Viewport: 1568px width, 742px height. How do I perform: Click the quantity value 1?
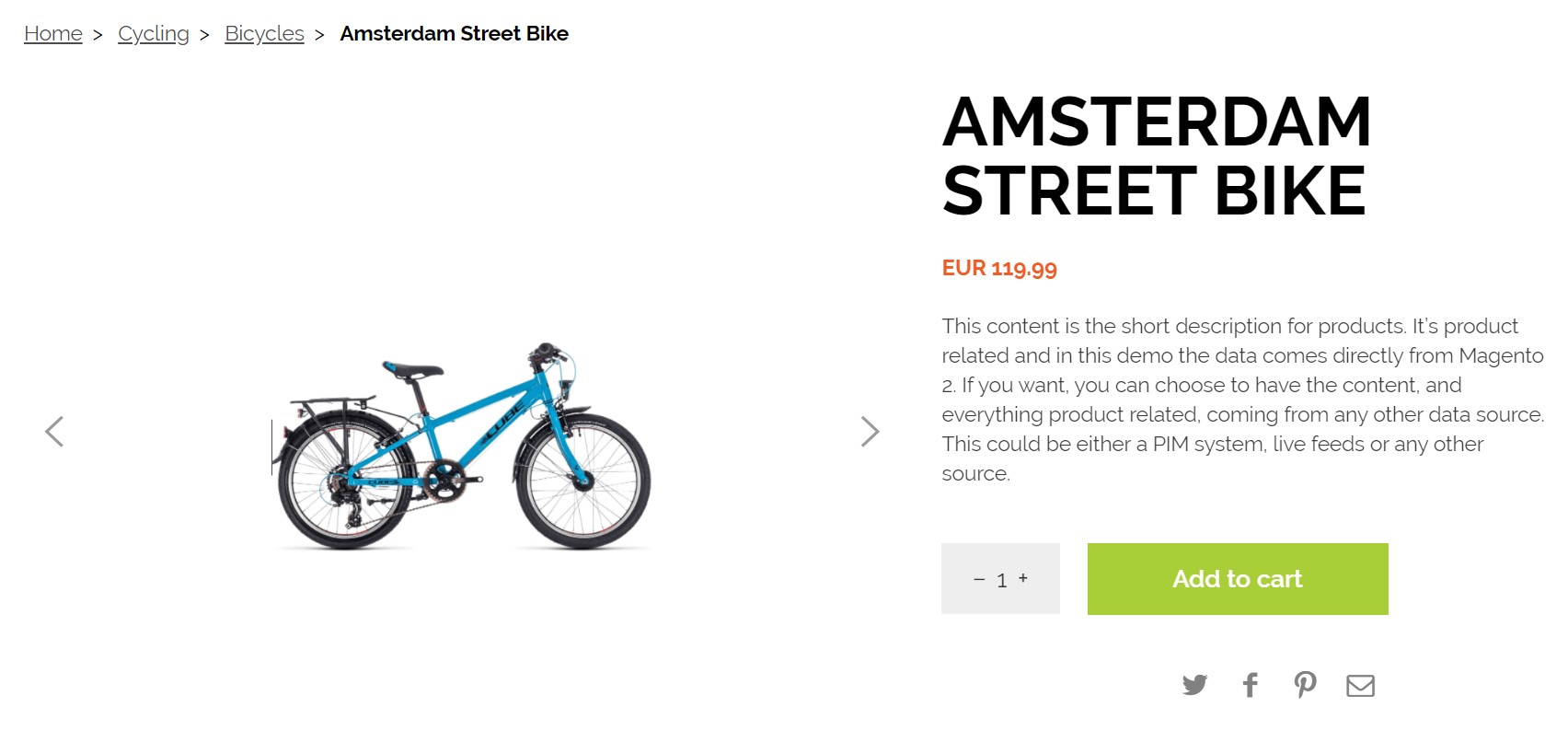pyautogui.click(x=1002, y=580)
